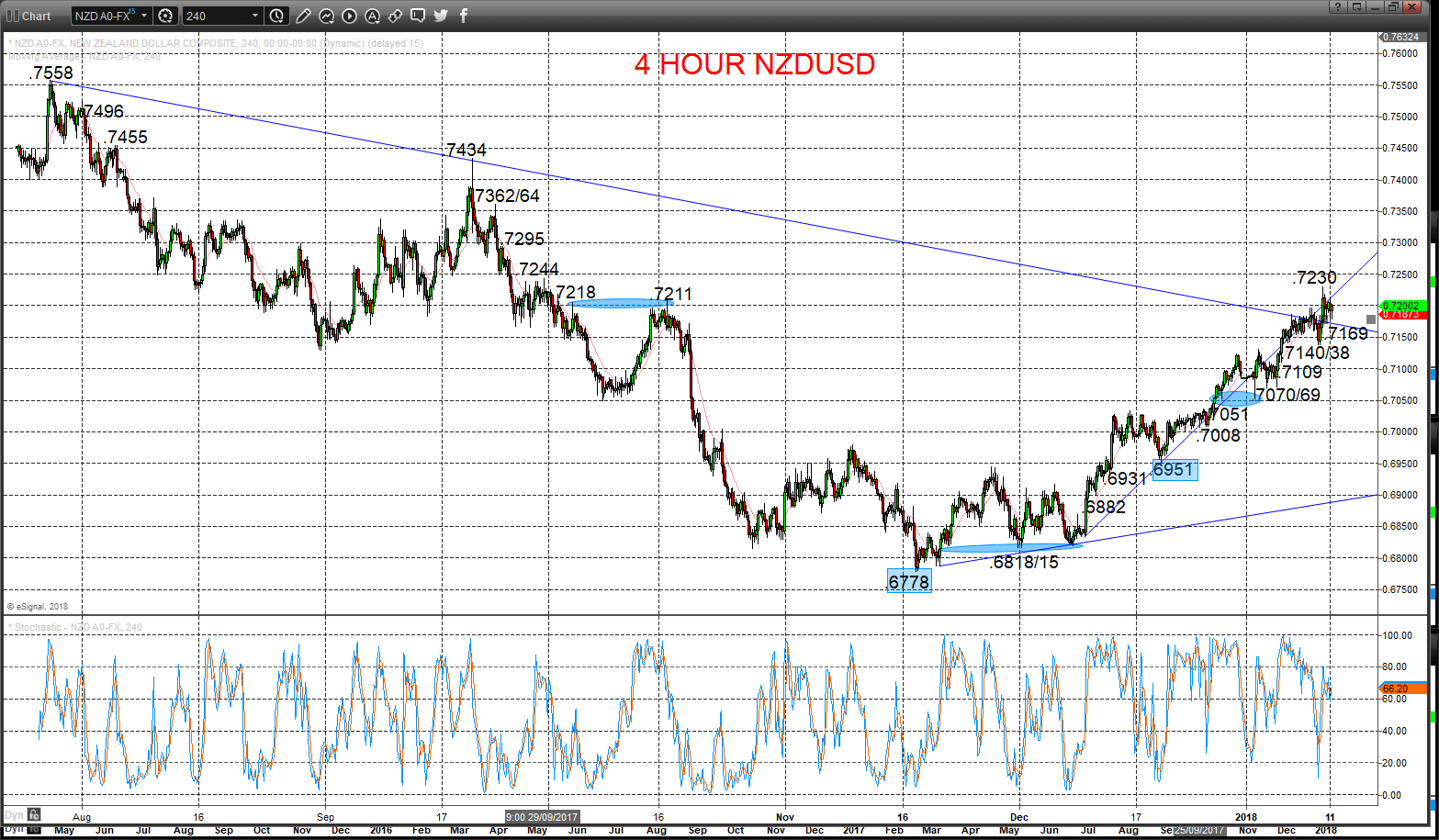
Task: Click the 7362/64 price annotation
Action: tap(507, 196)
